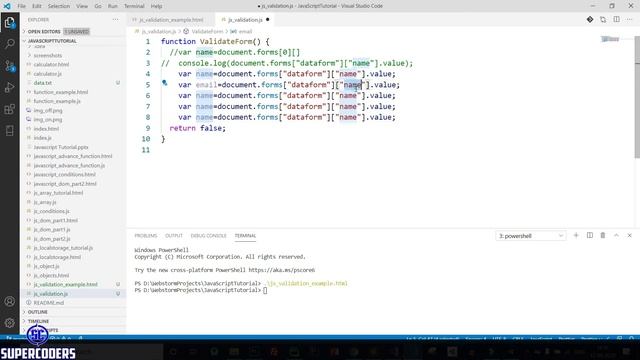Open the bookmark-style view below Extensions
The height and width of the screenshot is (360, 640).
[9, 131]
